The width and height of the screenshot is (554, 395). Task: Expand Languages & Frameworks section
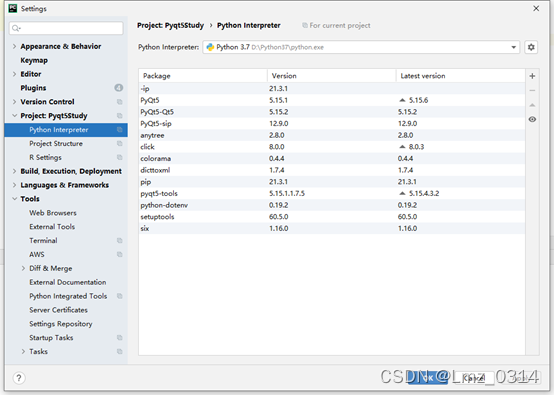pos(14,185)
